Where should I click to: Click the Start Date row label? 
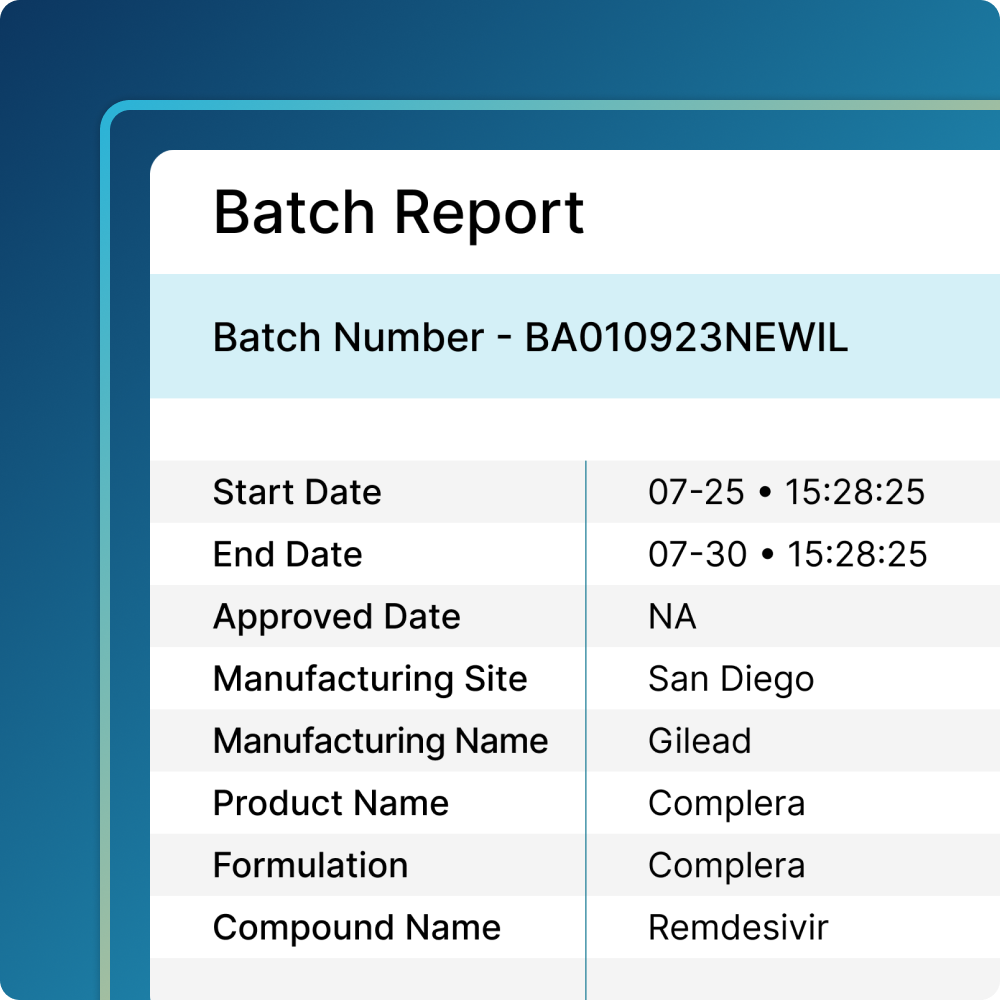click(297, 492)
